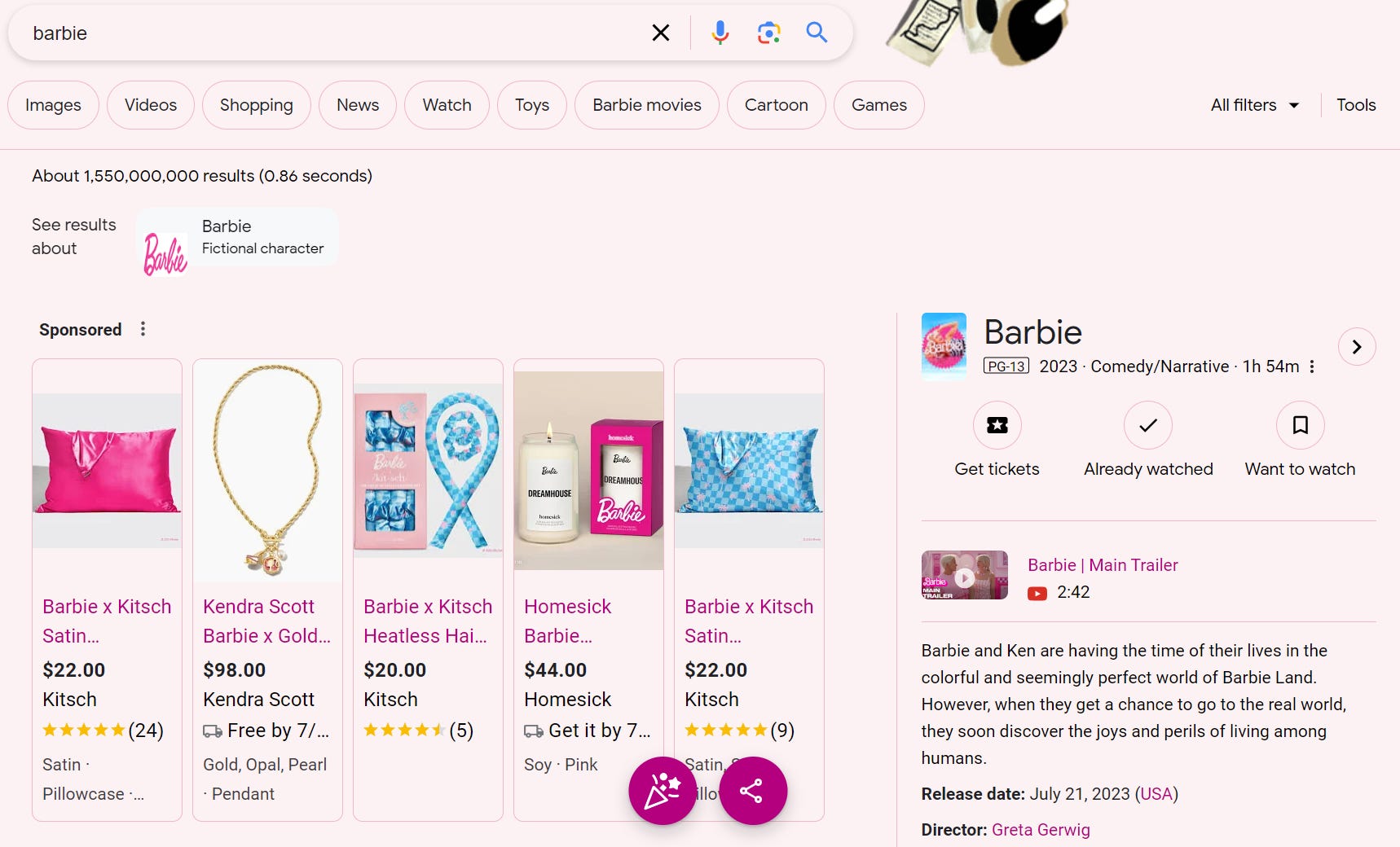Switch to the Images tab
This screenshot has width=1400, height=847.
click(x=53, y=105)
